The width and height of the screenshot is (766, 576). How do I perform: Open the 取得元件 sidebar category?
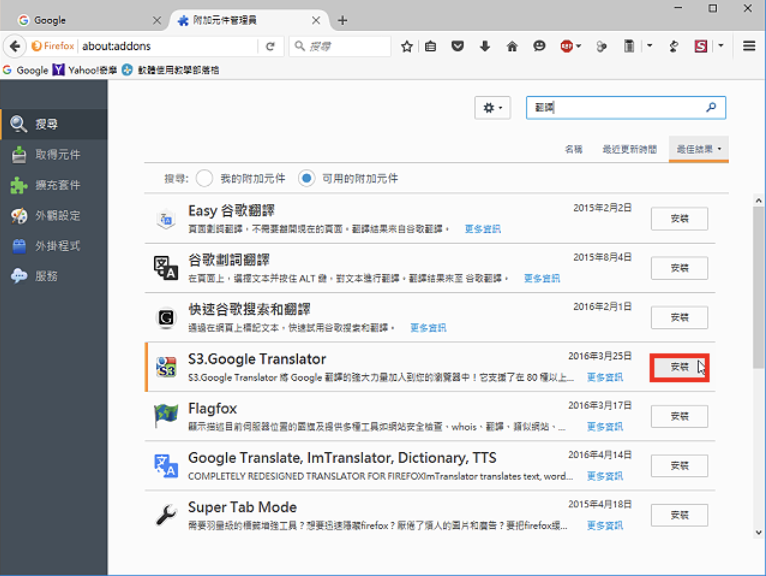point(54,155)
